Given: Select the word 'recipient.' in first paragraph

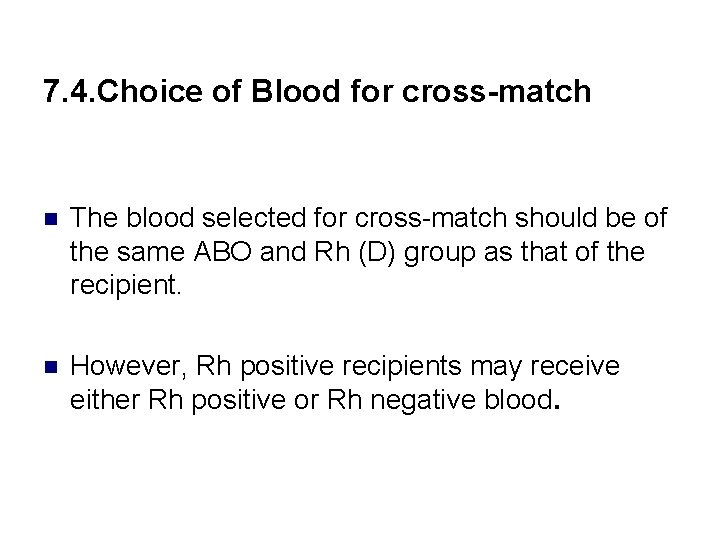Looking at the screenshot, I should pos(125,286).
